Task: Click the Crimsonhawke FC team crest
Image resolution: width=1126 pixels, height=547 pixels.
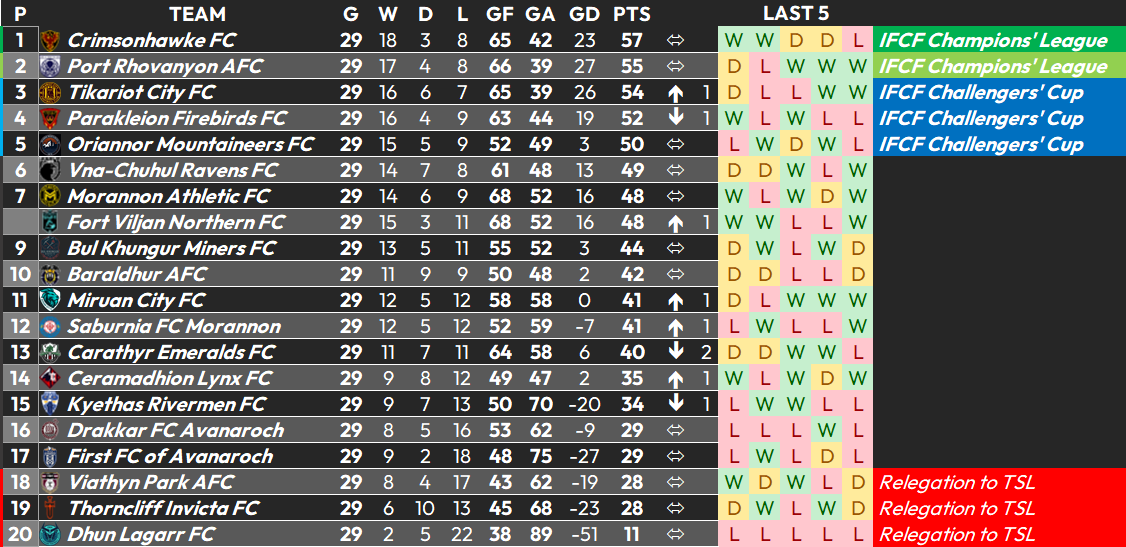Action: point(50,40)
